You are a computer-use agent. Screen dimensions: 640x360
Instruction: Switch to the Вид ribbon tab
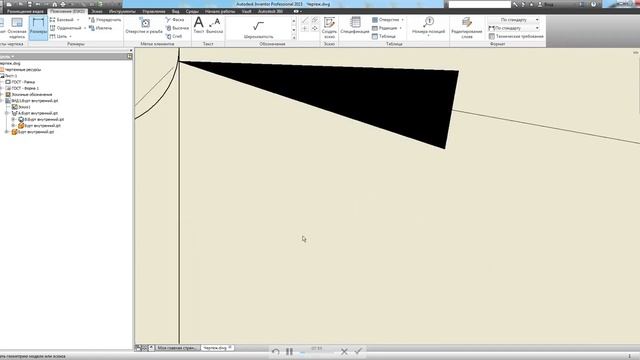(x=176, y=11)
